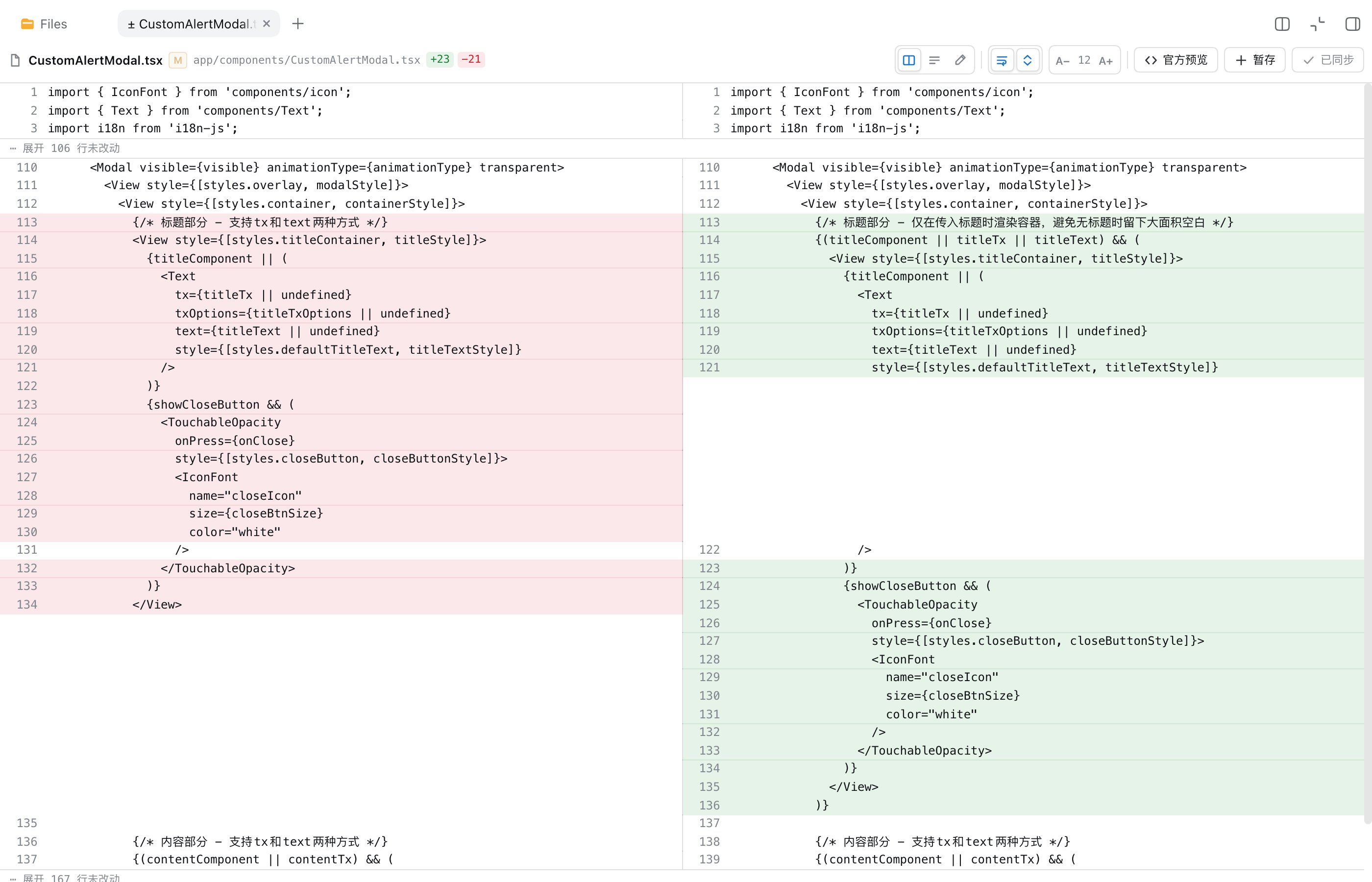Click the 暂存 stage button
1372x882 pixels.
[x=1254, y=60]
